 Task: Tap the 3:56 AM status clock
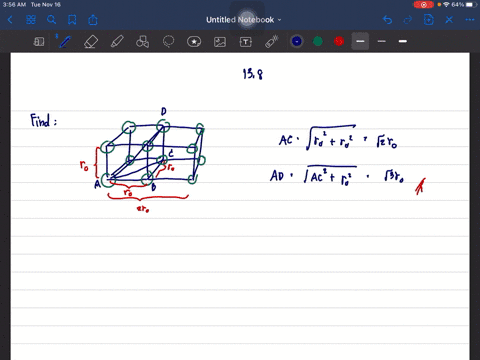click(14, 5)
